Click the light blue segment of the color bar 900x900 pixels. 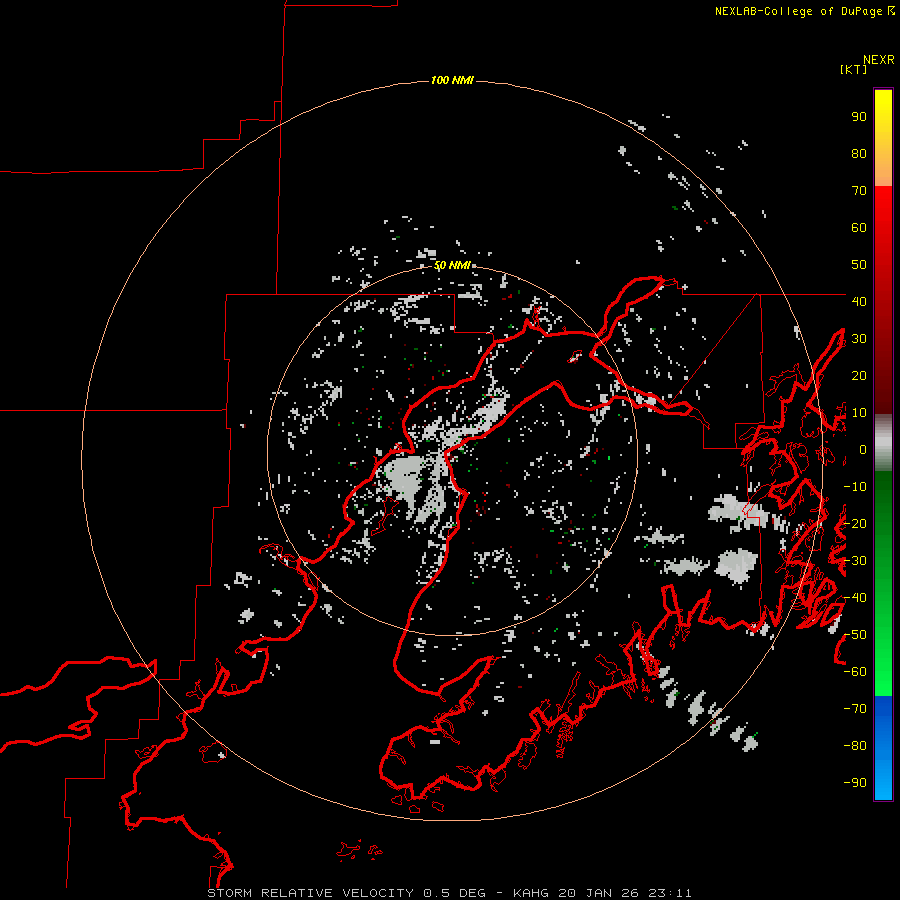coord(883,783)
